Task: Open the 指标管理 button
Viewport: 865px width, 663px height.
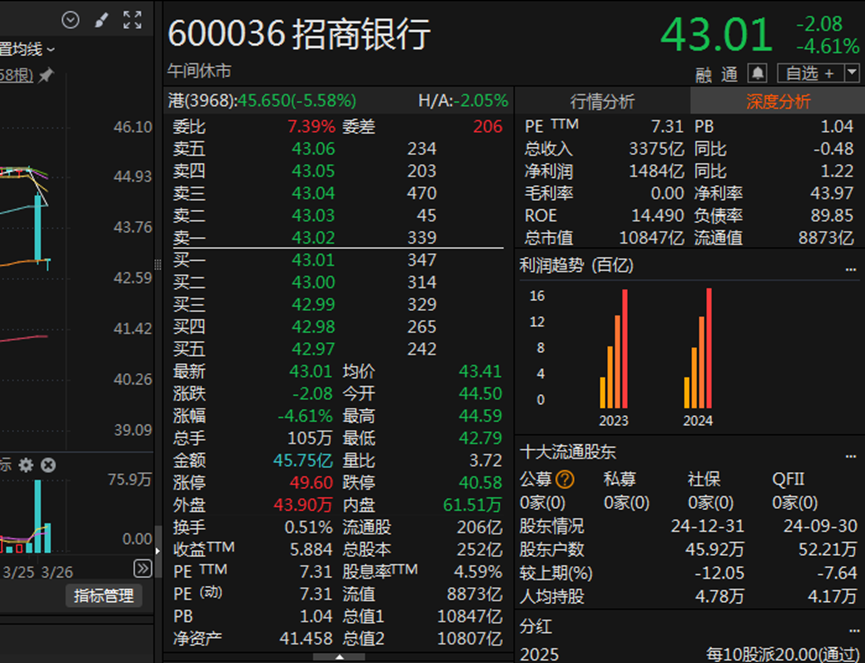Action: pos(104,596)
